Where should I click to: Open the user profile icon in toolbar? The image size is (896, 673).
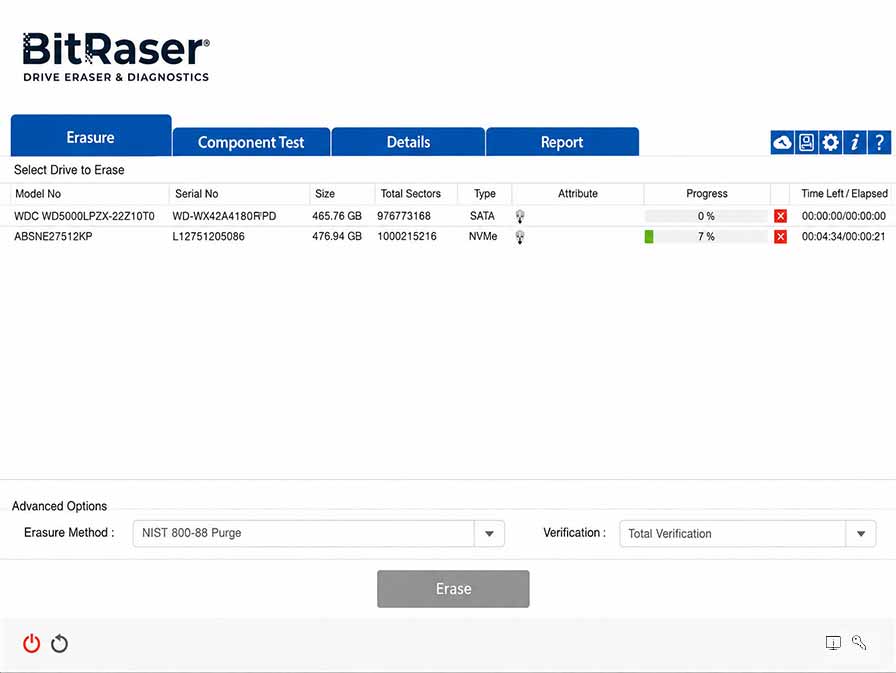point(806,142)
